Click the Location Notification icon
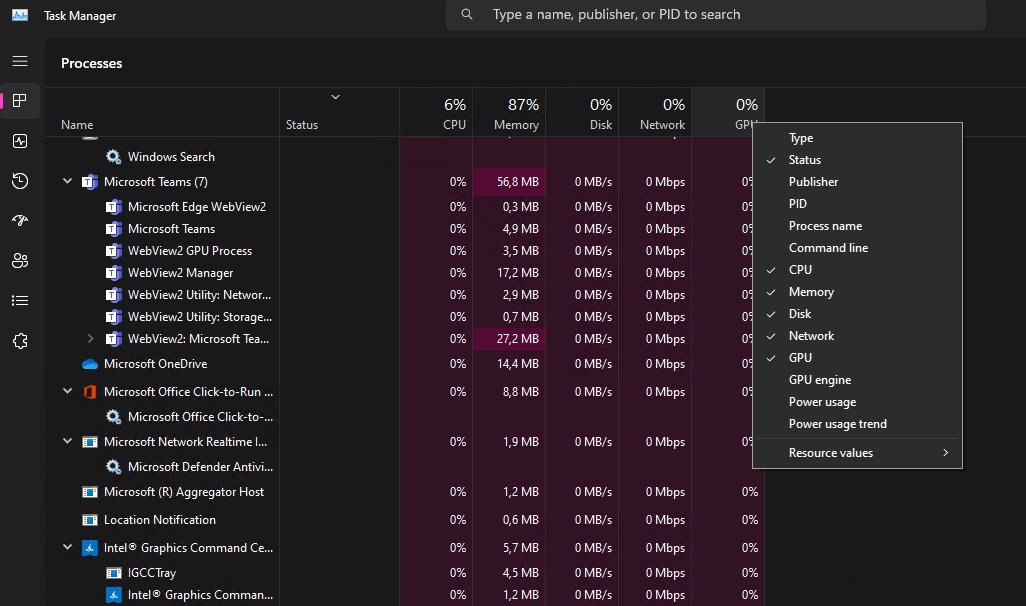Image resolution: width=1026 pixels, height=606 pixels. [x=90, y=520]
